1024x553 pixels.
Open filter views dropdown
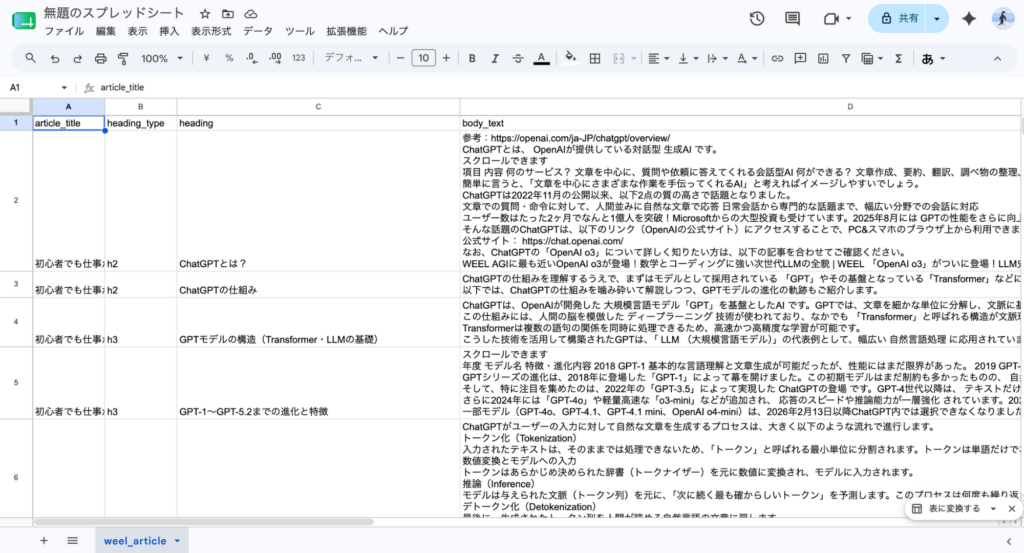[x=872, y=58]
